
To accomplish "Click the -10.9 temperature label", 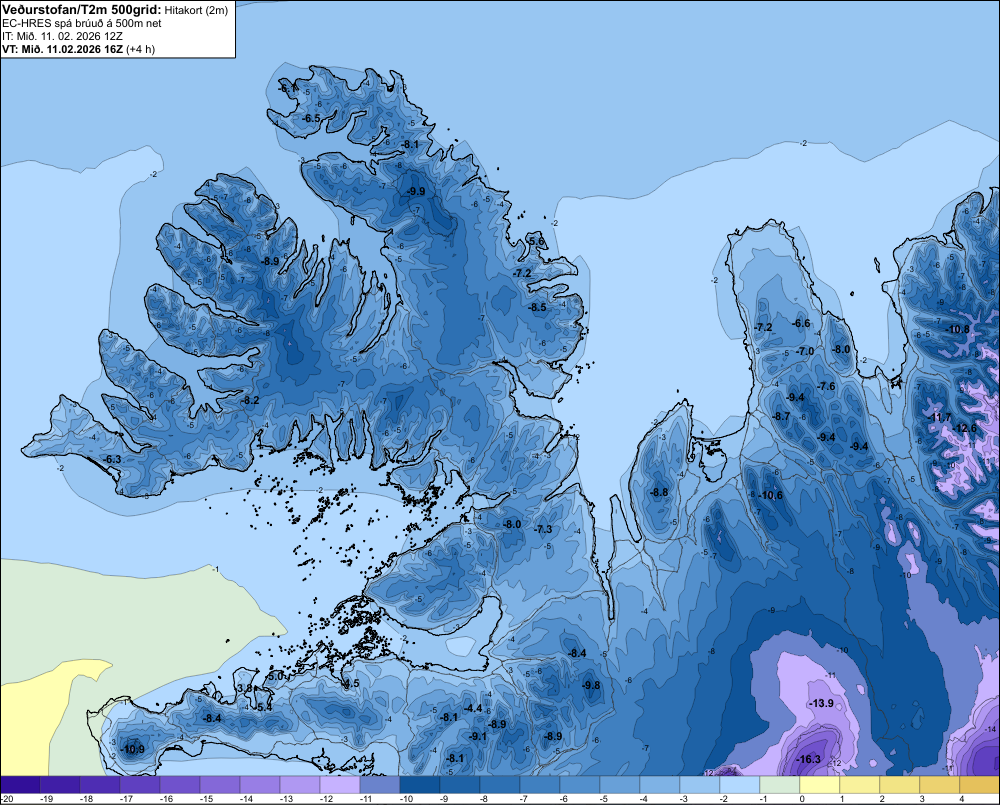I will [132, 749].
